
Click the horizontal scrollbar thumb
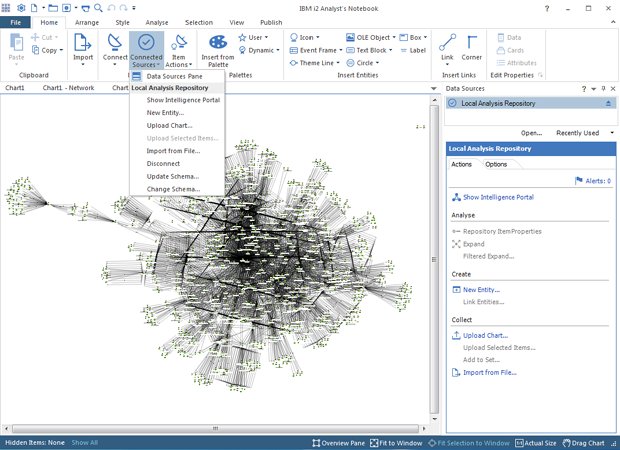point(215,428)
